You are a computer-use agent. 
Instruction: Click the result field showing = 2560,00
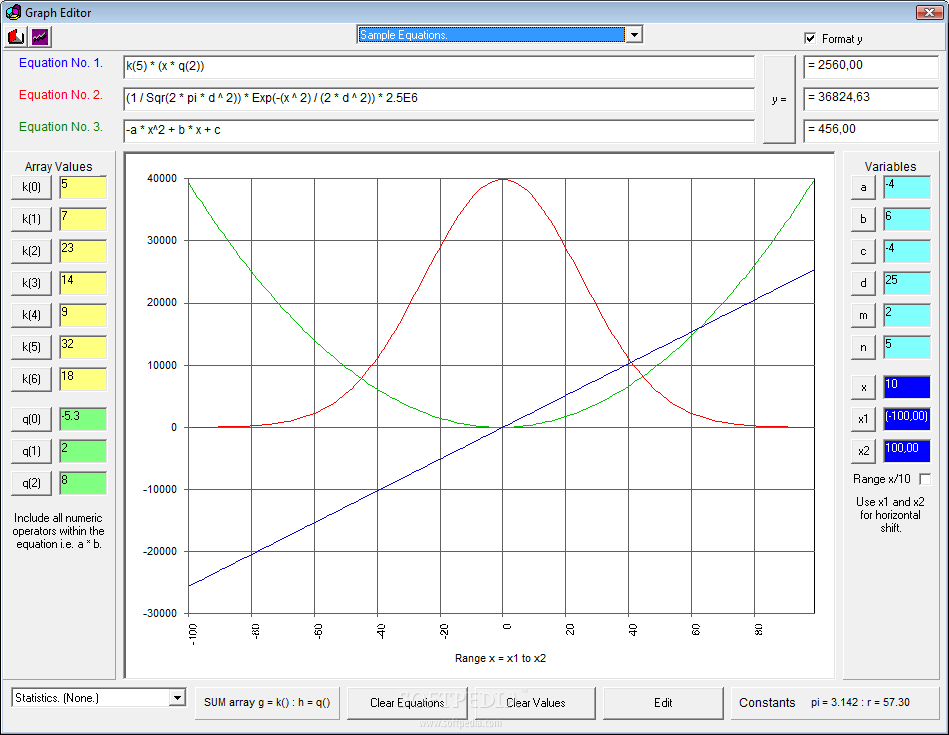[870, 67]
